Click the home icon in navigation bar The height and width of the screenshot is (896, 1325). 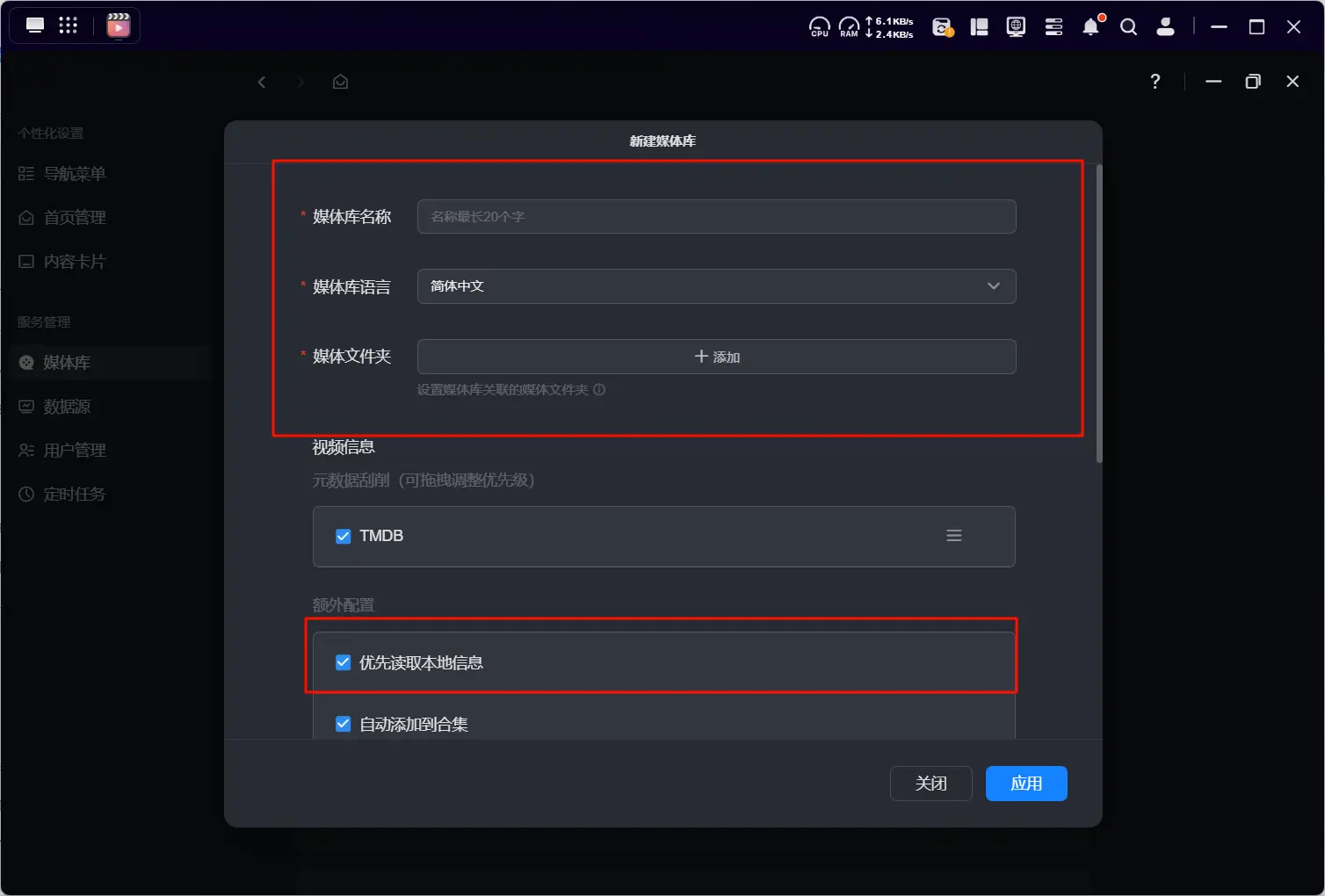tap(340, 82)
